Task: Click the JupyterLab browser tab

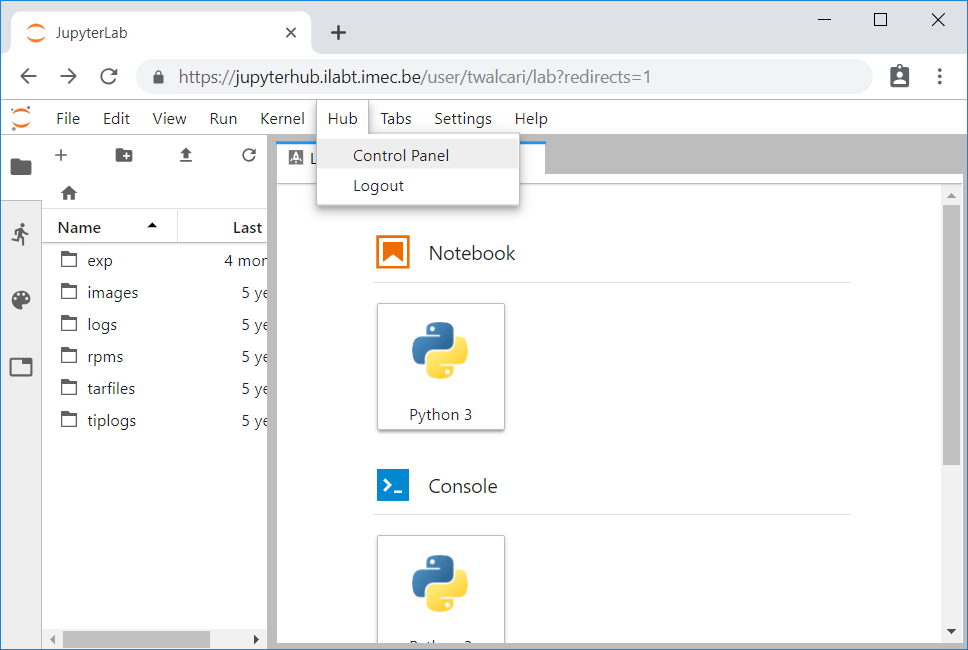Action: point(161,33)
